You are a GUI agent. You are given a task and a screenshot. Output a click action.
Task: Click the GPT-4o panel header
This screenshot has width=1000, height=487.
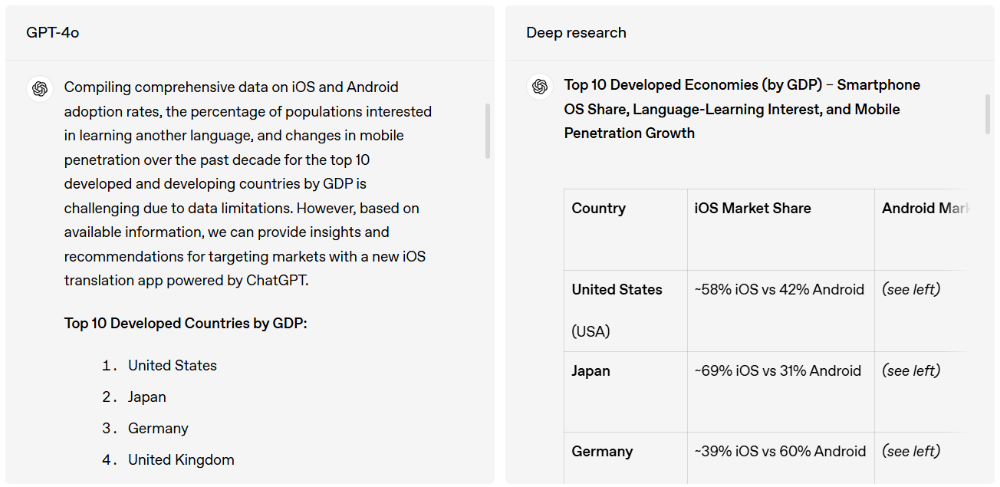pyautogui.click(x=53, y=33)
